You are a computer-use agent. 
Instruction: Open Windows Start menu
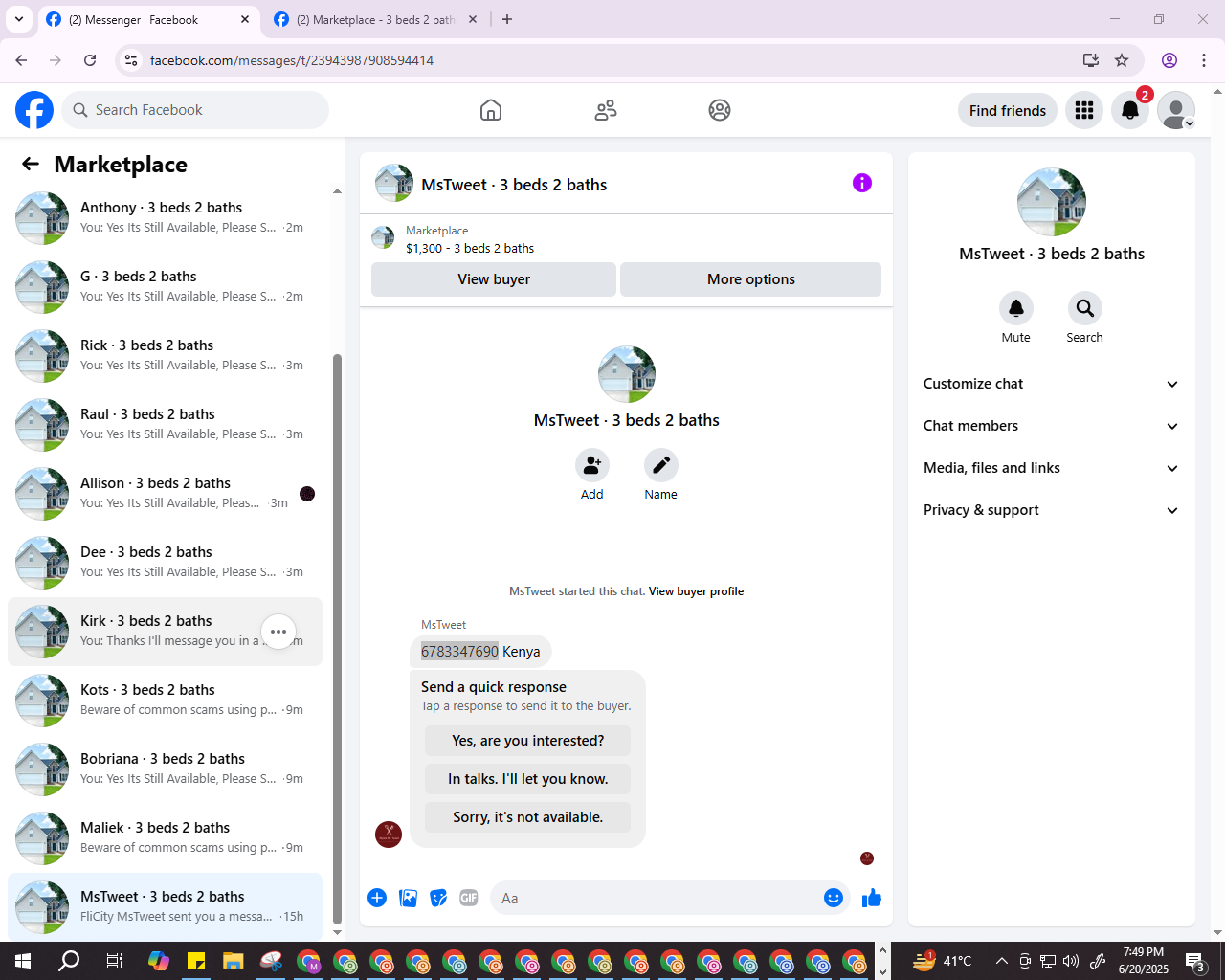(x=23, y=961)
